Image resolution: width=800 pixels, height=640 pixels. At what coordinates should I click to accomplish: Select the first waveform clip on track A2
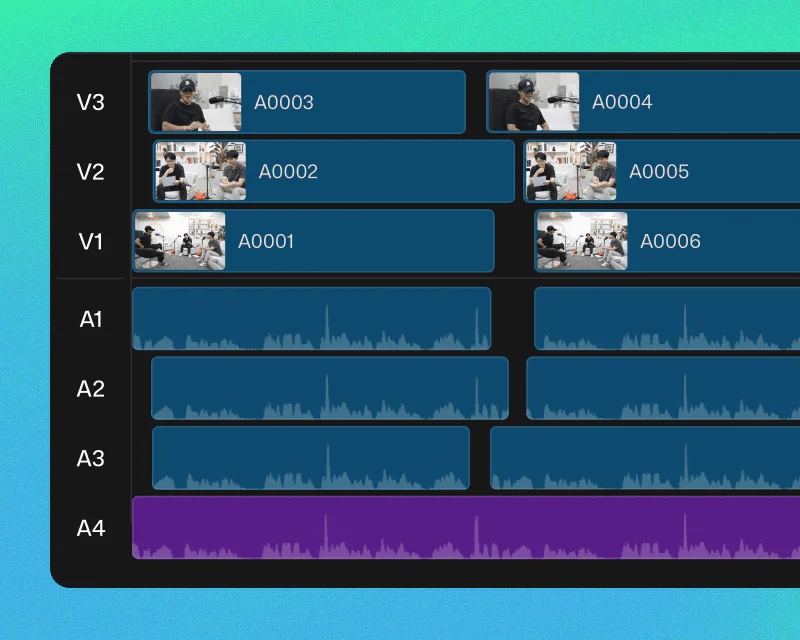click(330, 388)
